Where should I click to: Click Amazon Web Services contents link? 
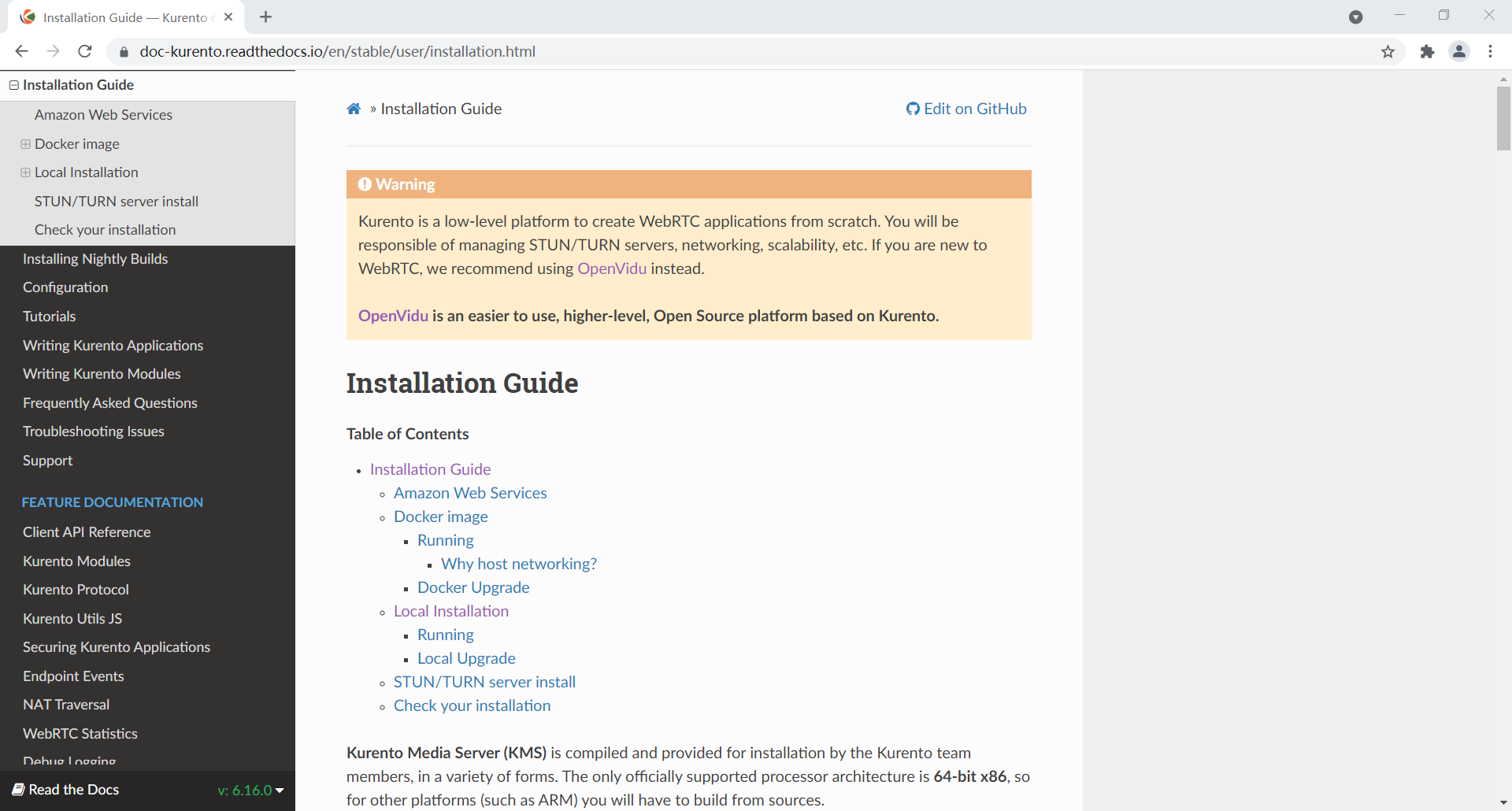(x=470, y=493)
